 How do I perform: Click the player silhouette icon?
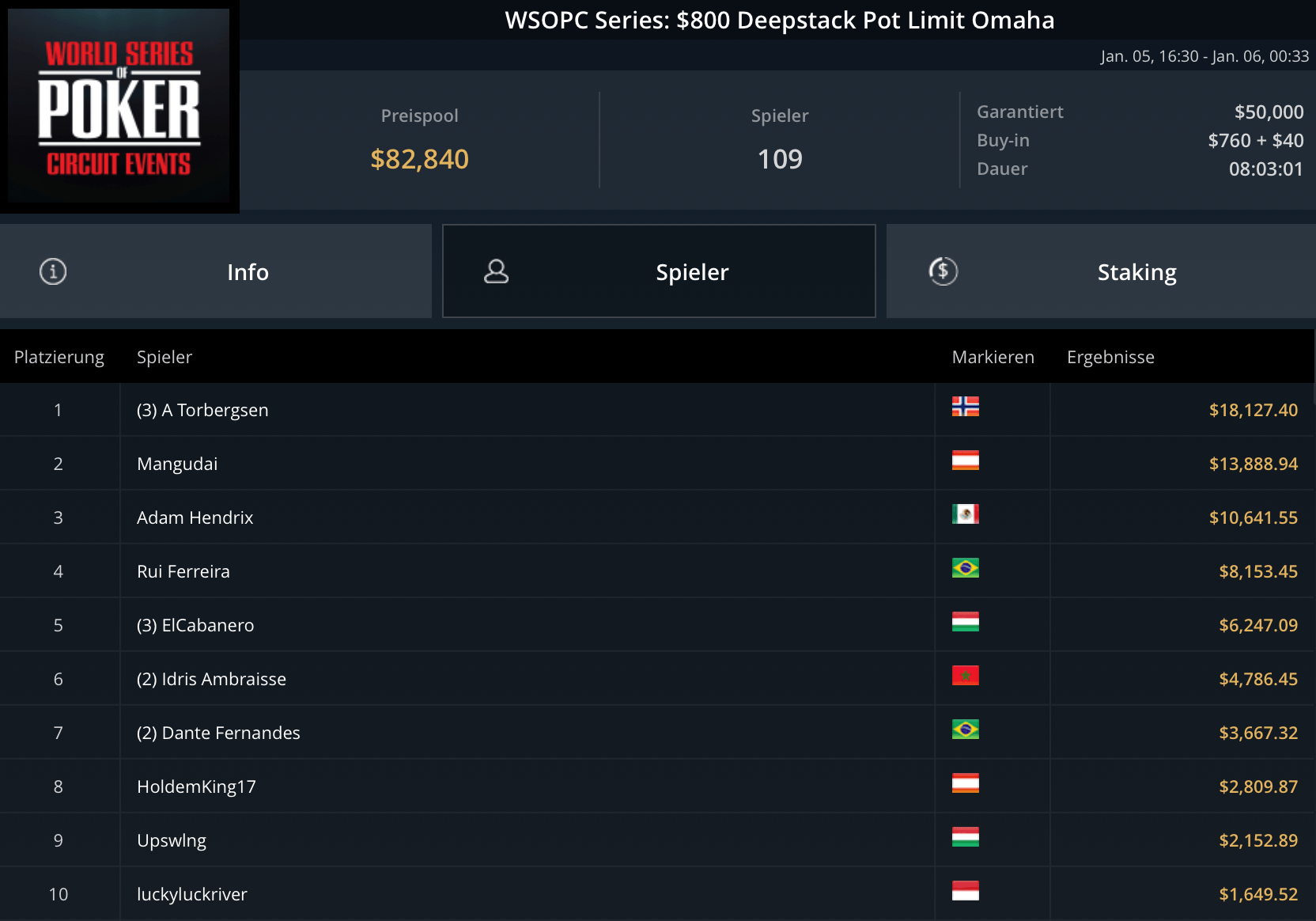496,271
